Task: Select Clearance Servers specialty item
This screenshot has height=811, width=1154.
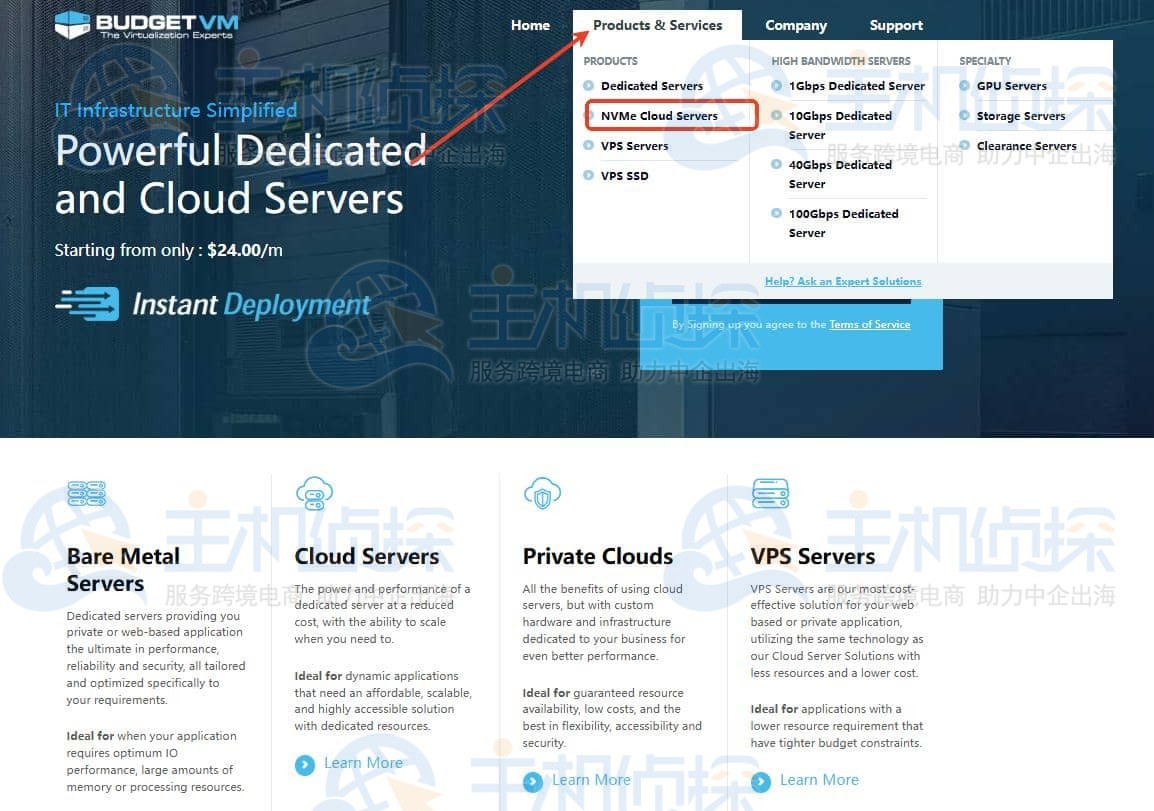Action: pyautogui.click(x=1026, y=146)
